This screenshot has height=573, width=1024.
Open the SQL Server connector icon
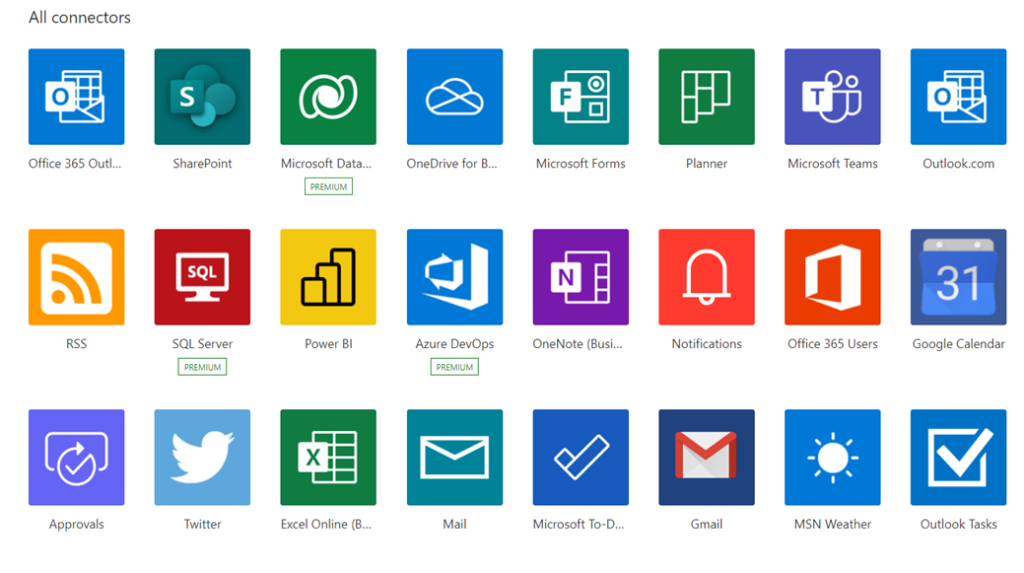(x=202, y=277)
